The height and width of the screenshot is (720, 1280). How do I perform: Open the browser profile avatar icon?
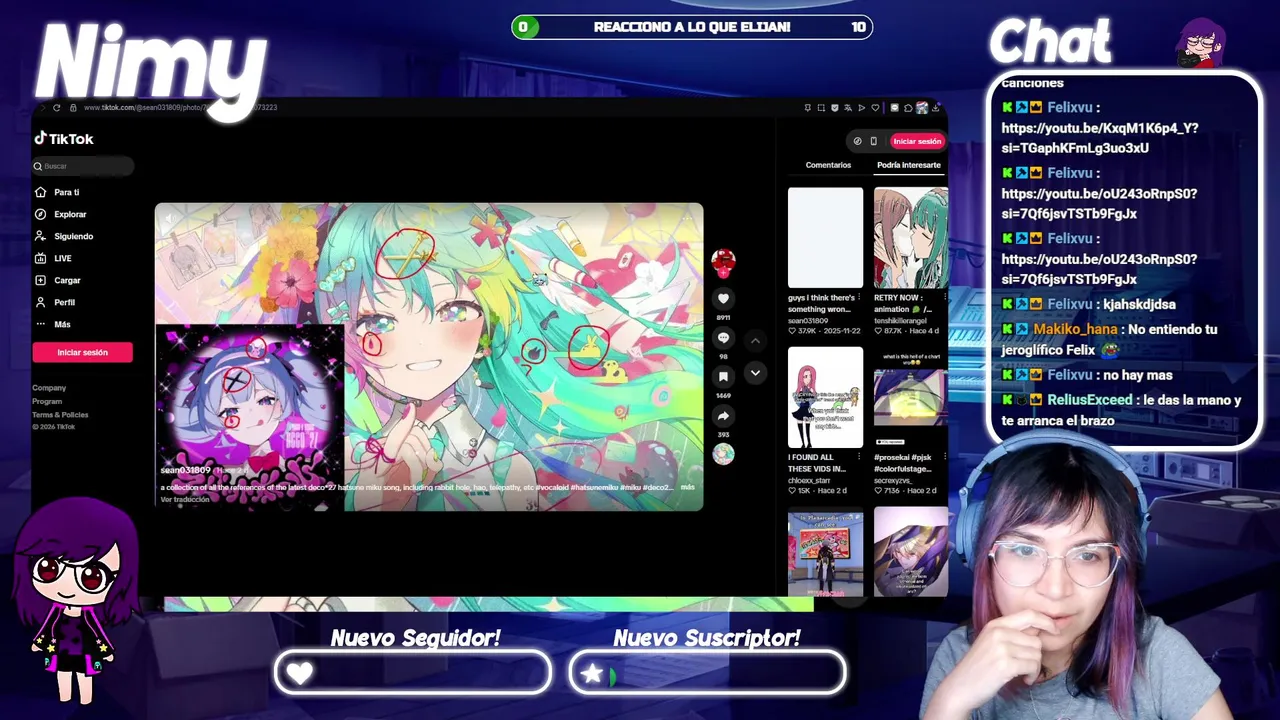922,108
